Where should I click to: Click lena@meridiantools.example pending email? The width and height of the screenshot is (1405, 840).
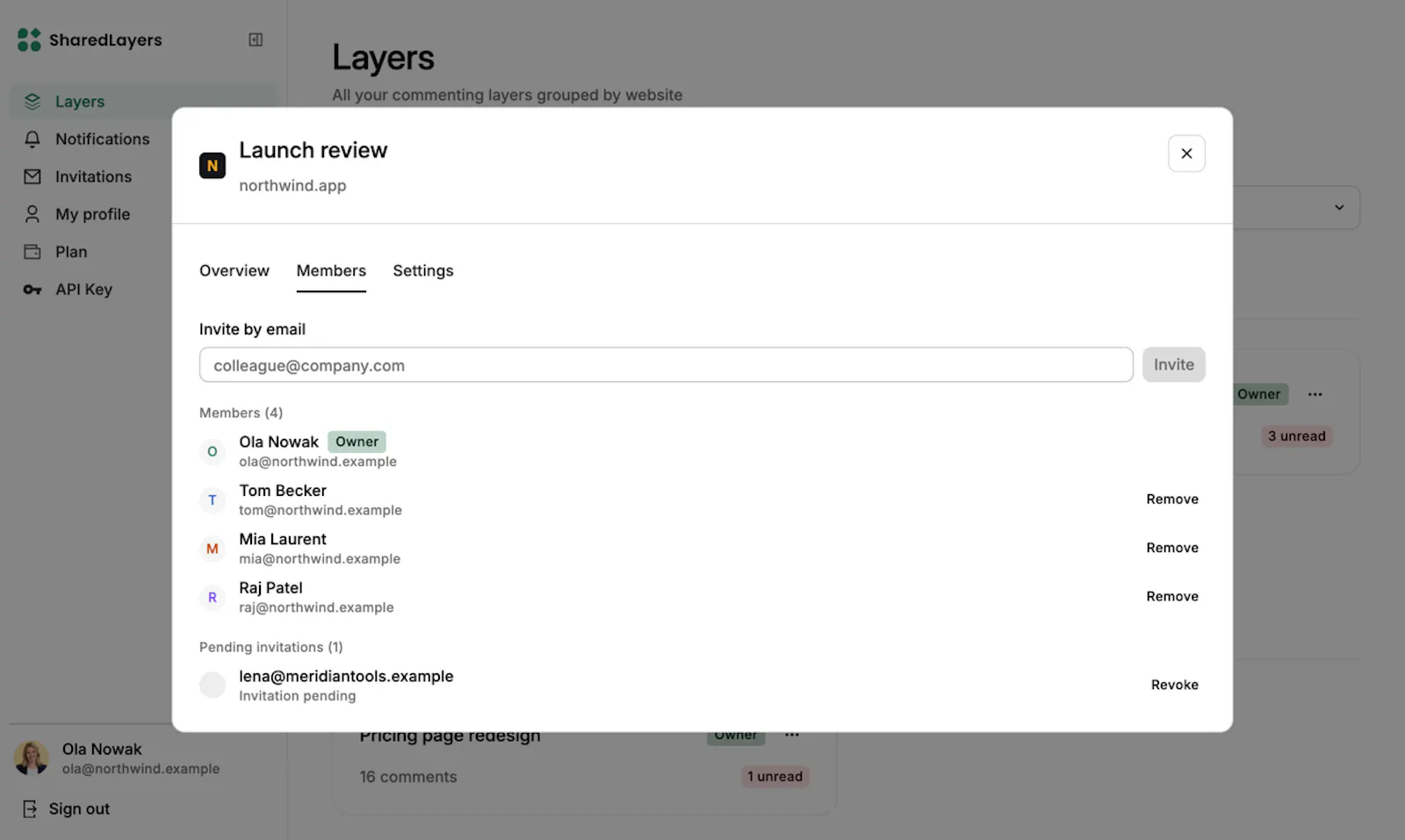[x=346, y=676]
